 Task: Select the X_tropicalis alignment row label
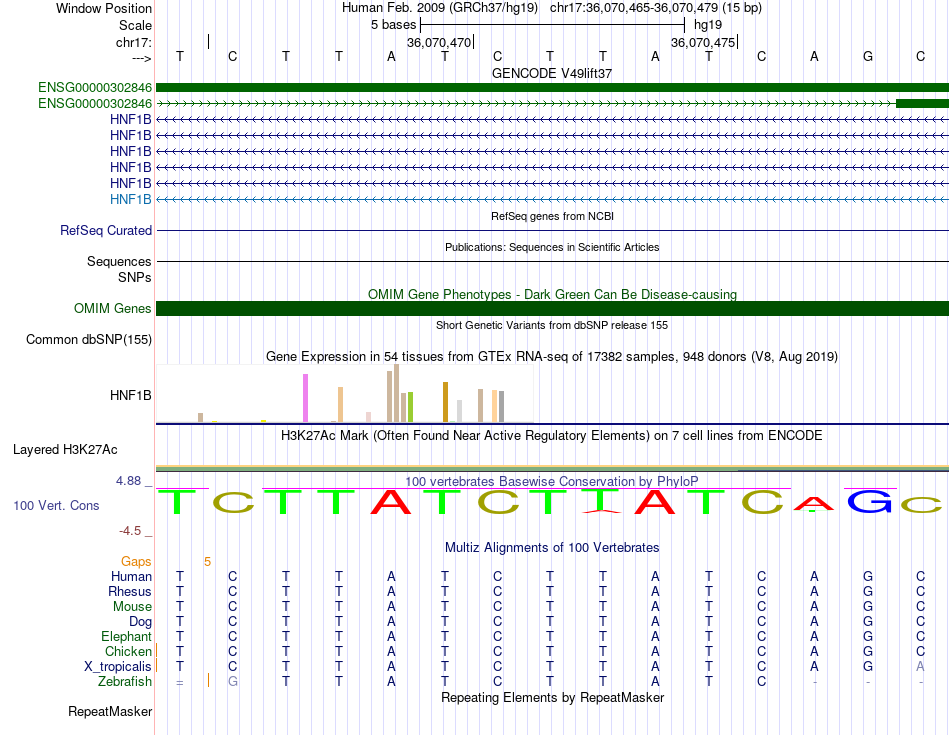tap(118, 667)
